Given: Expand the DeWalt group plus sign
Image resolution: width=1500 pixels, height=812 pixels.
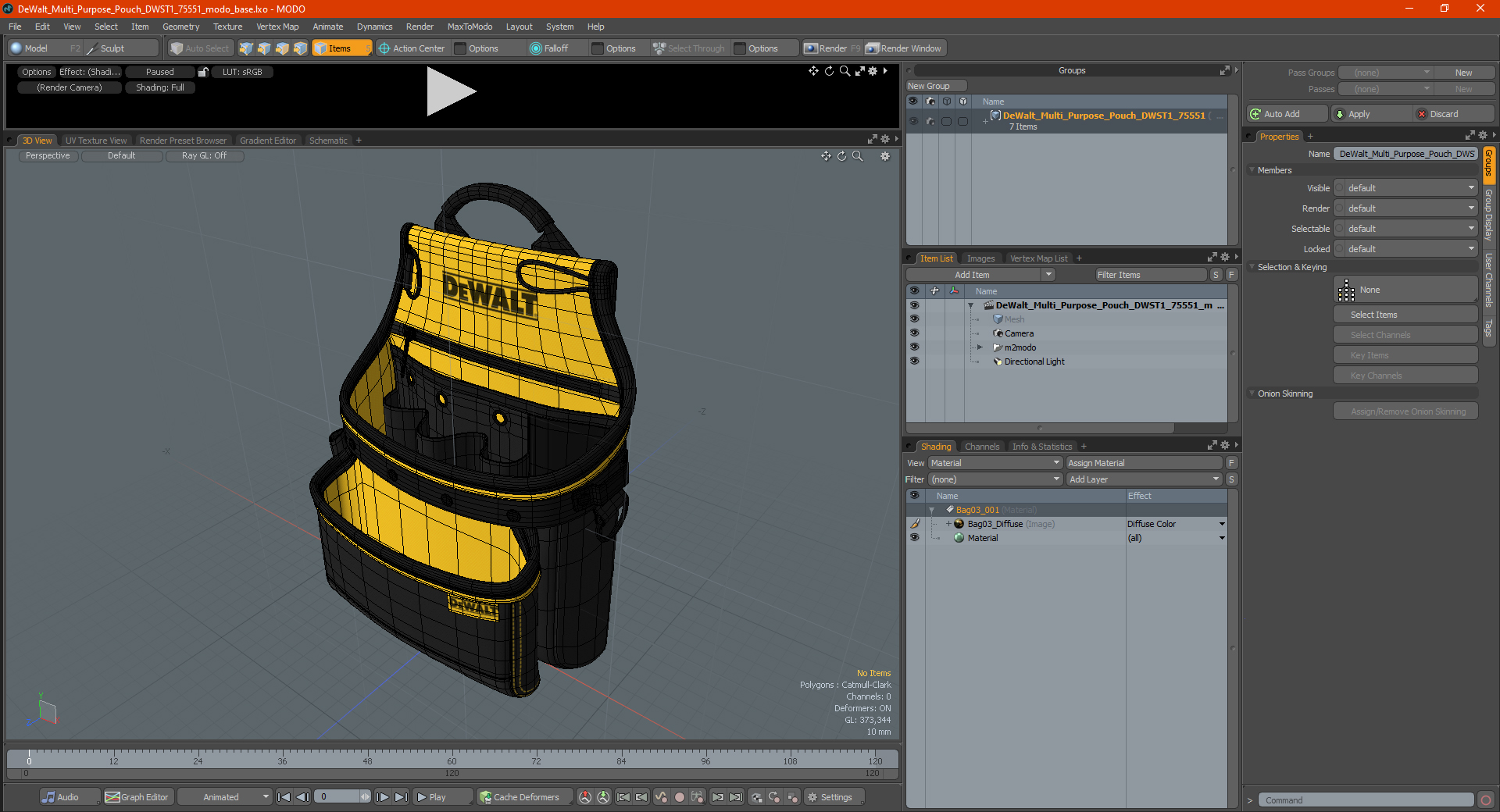Looking at the screenshot, I should [x=985, y=121].
